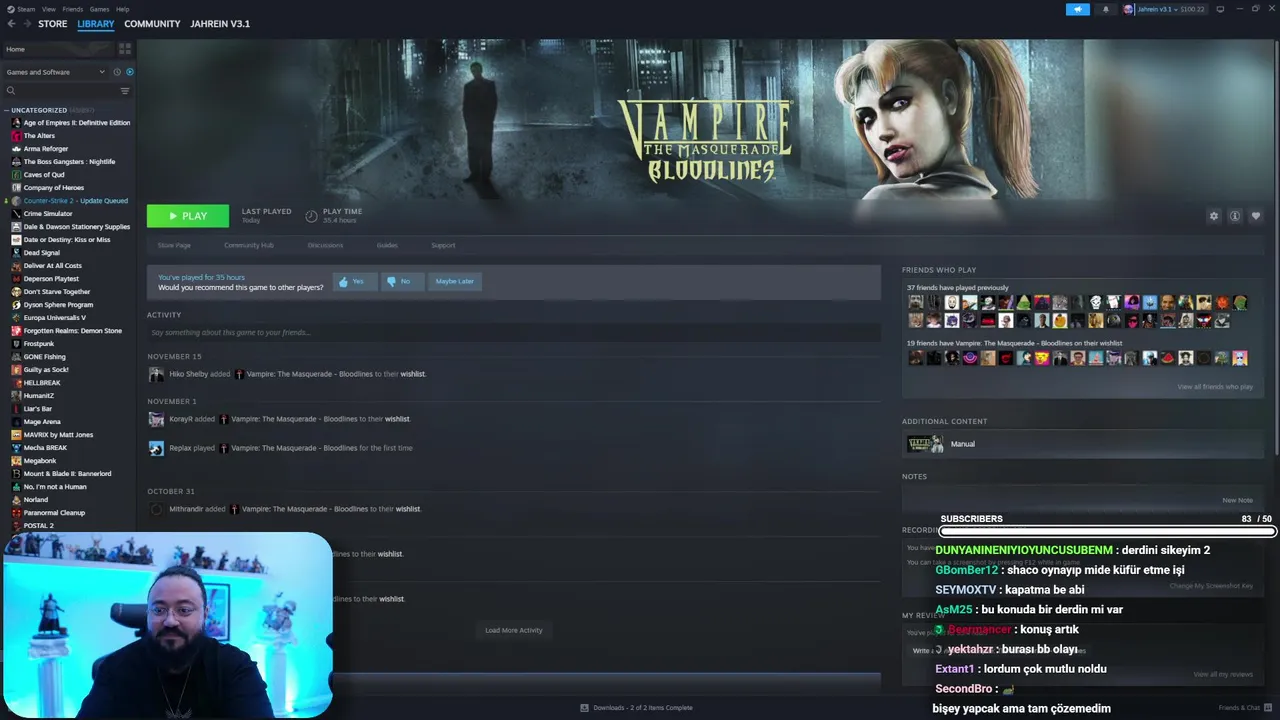Open the announcements megaphone button

[1078, 9]
